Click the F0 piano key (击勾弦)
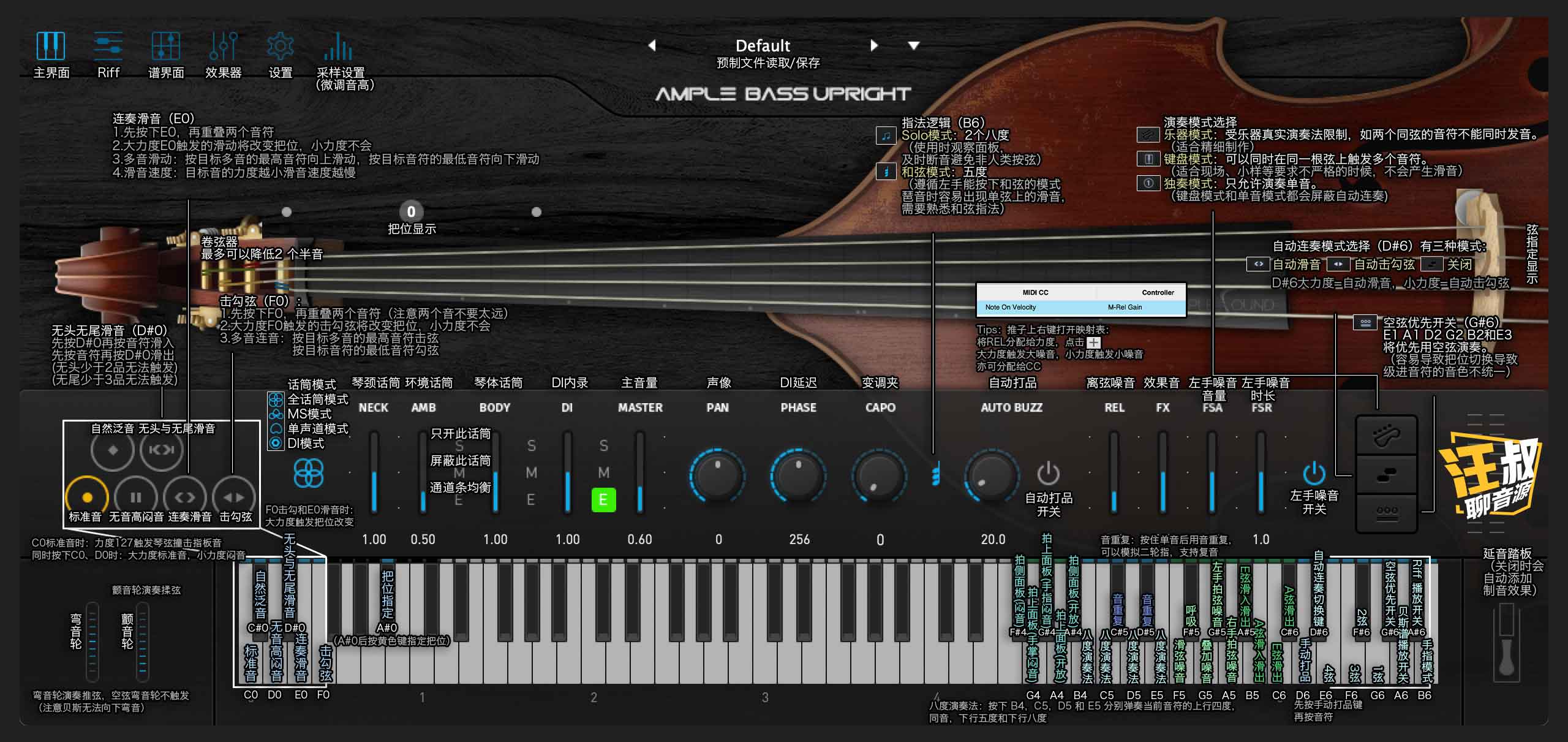 324,662
